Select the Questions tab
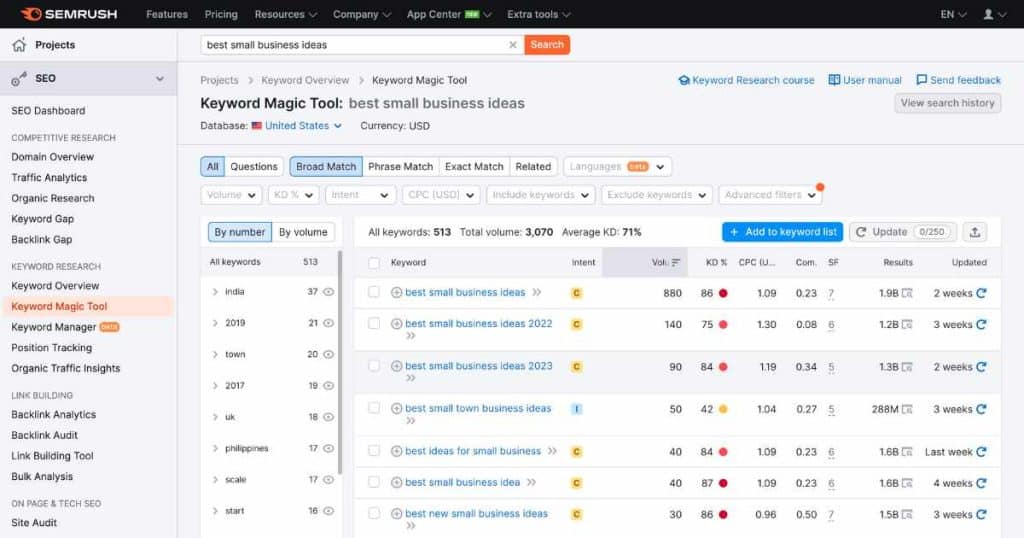 pyautogui.click(x=254, y=166)
